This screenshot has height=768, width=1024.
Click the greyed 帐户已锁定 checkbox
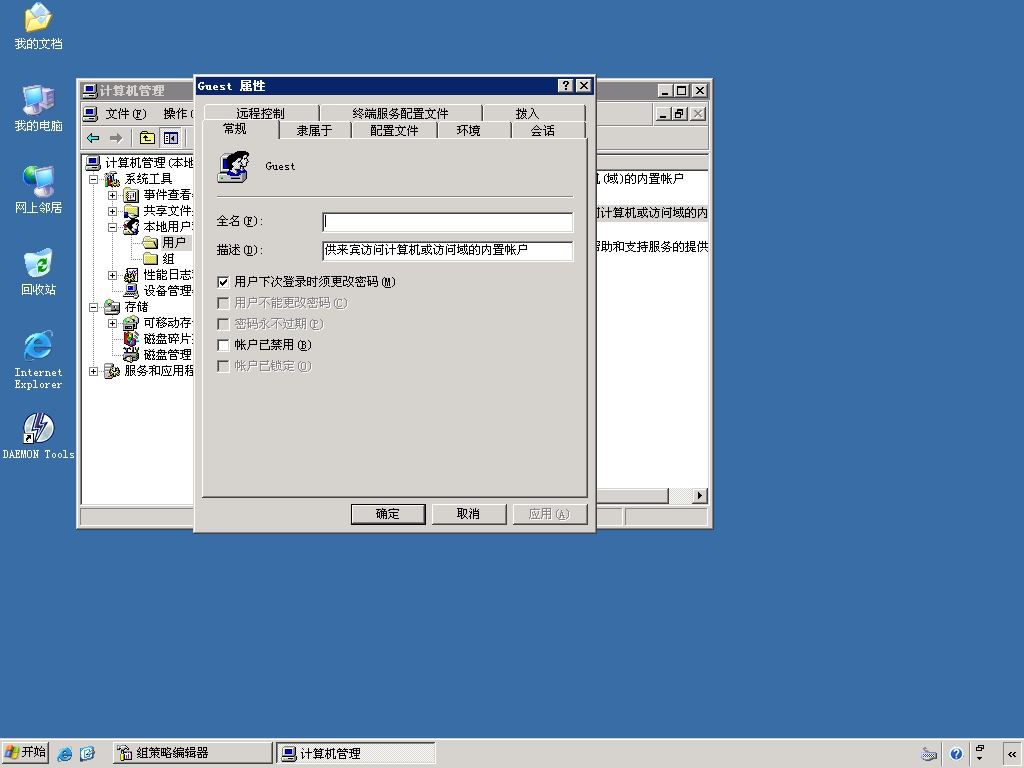(223, 366)
